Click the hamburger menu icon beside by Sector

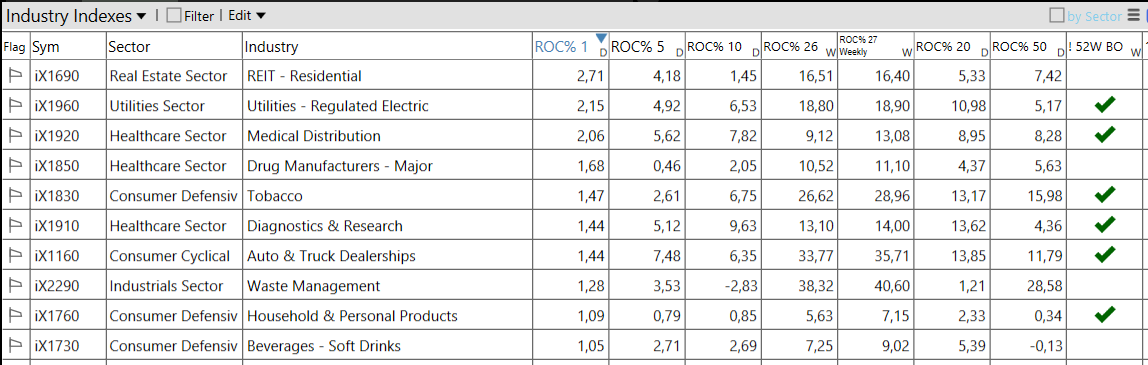(x=1132, y=16)
